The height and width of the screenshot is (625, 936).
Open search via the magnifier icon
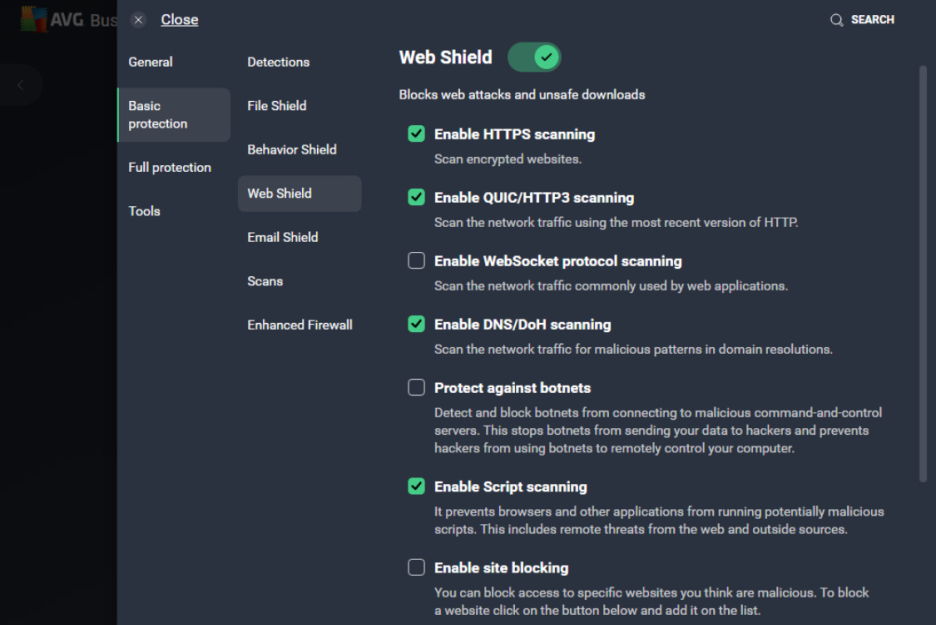point(836,19)
